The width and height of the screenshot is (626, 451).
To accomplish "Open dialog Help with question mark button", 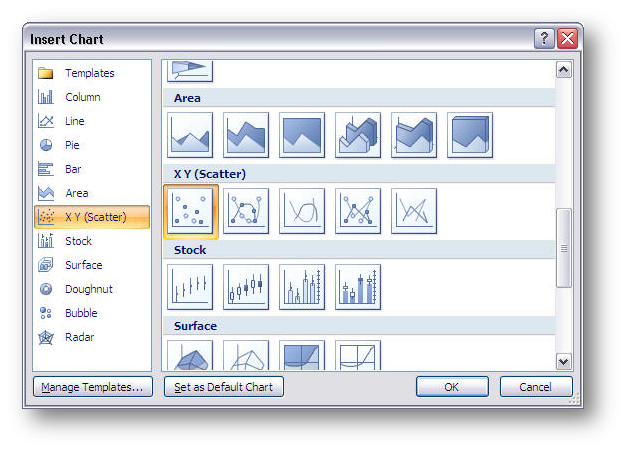I will 545,39.
